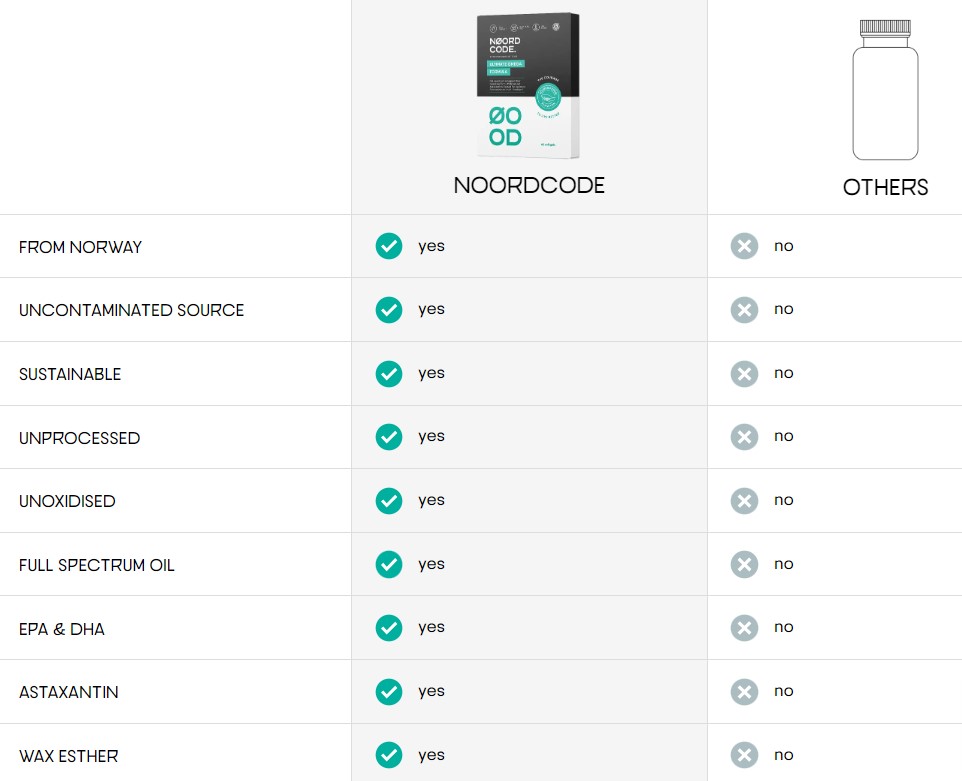This screenshot has height=781, width=962.
Task: Click 'yes' text in Unprocessed row
Action: 431,437
